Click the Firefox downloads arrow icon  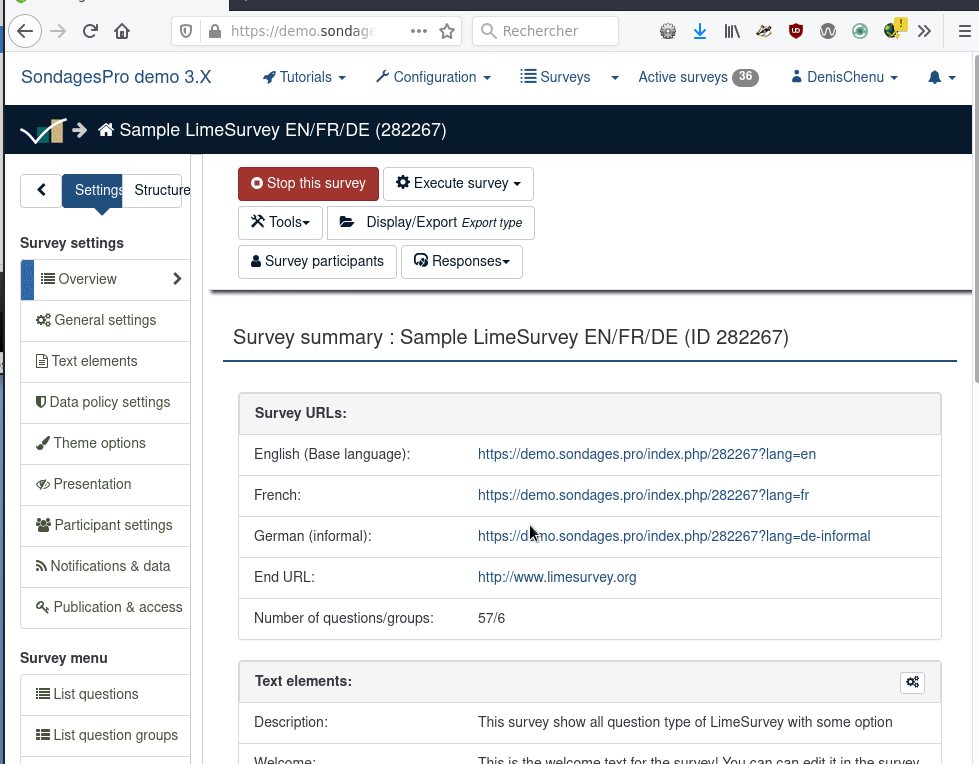(x=700, y=31)
